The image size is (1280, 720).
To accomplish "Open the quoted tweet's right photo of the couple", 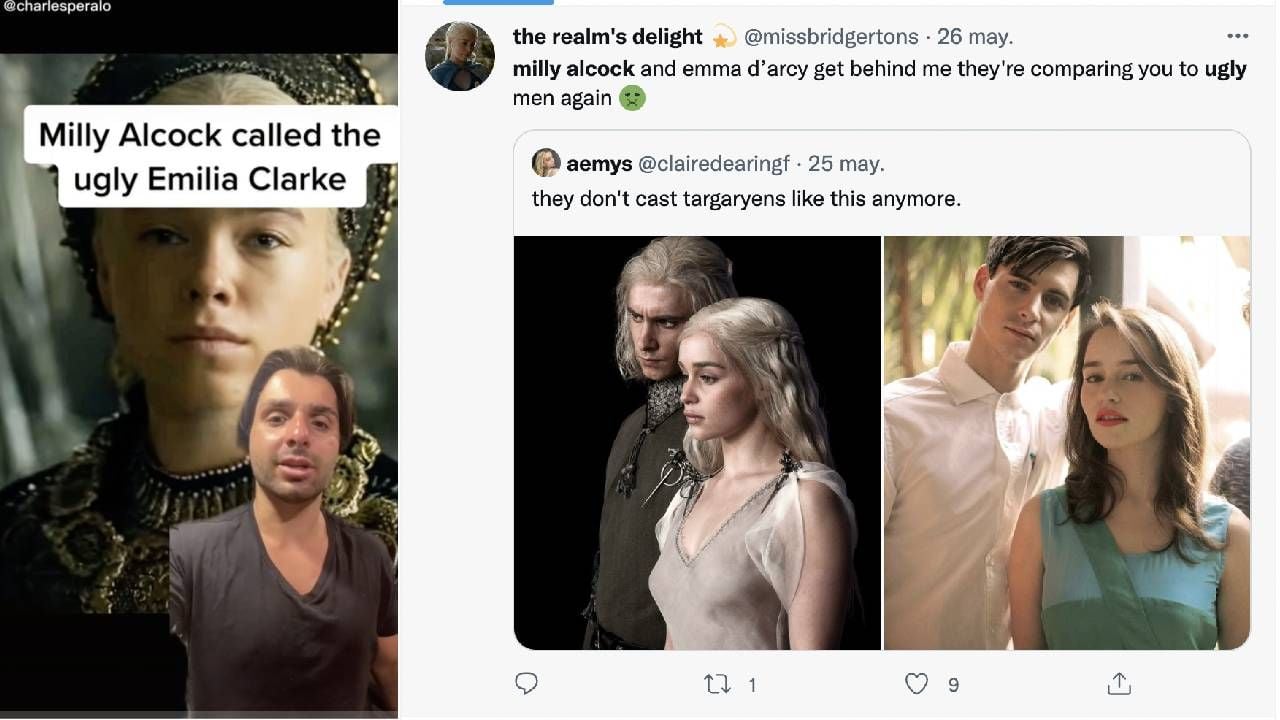I will tap(1067, 442).
